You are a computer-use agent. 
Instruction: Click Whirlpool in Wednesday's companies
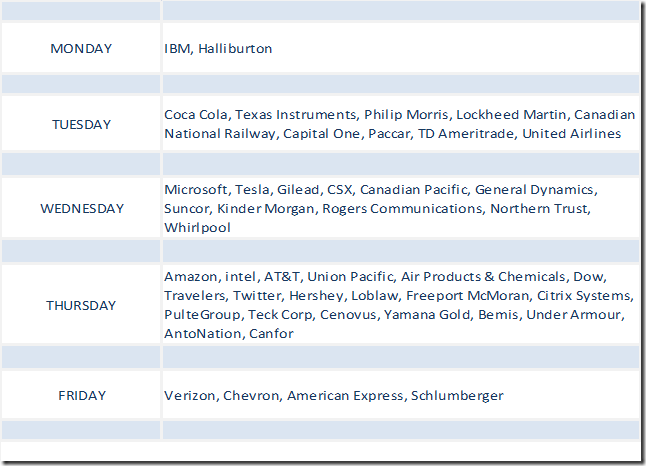point(195,228)
